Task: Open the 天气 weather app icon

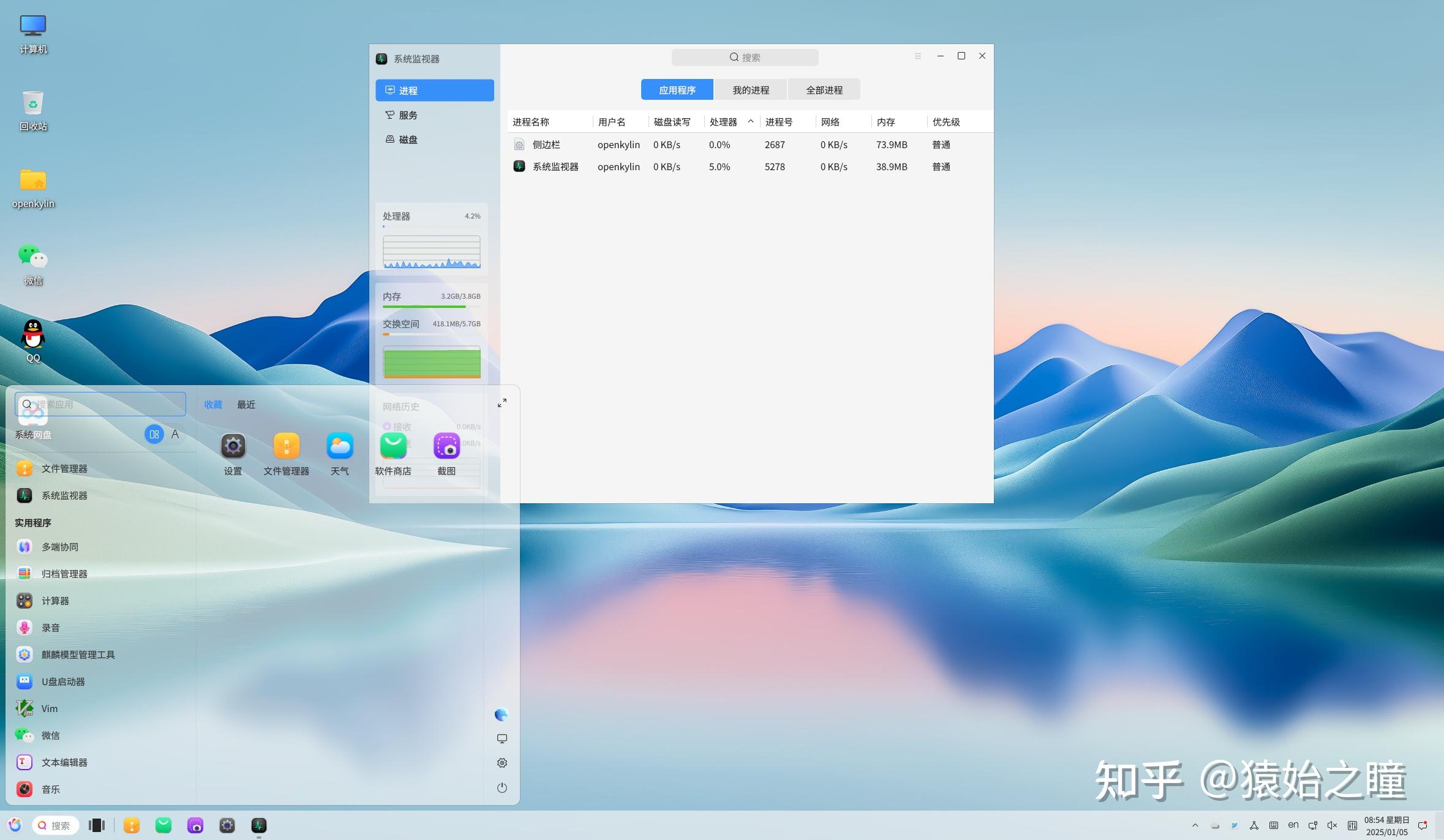Action: pyautogui.click(x=339, y=446)
